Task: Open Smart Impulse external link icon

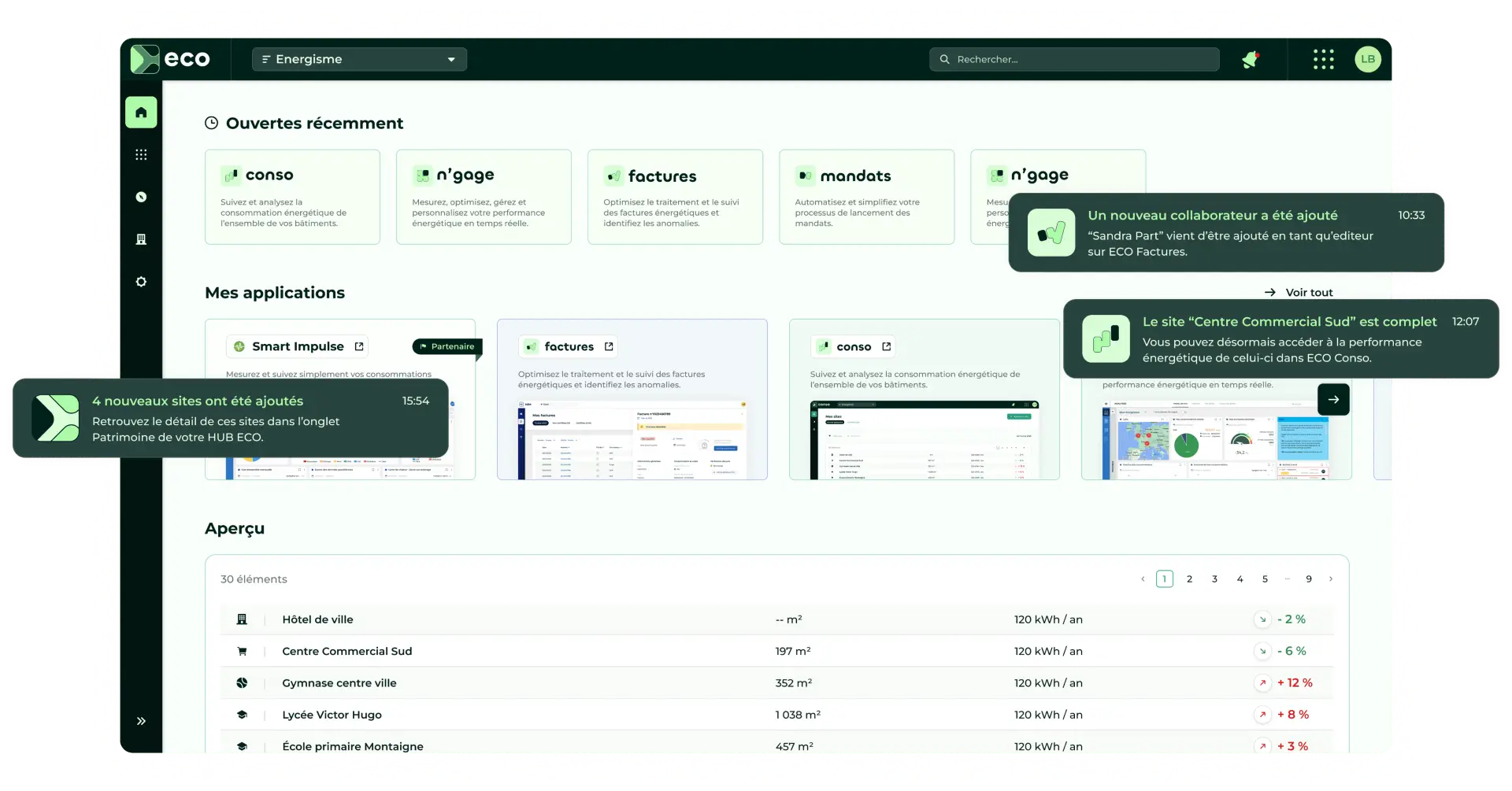Action: [359, 346]
